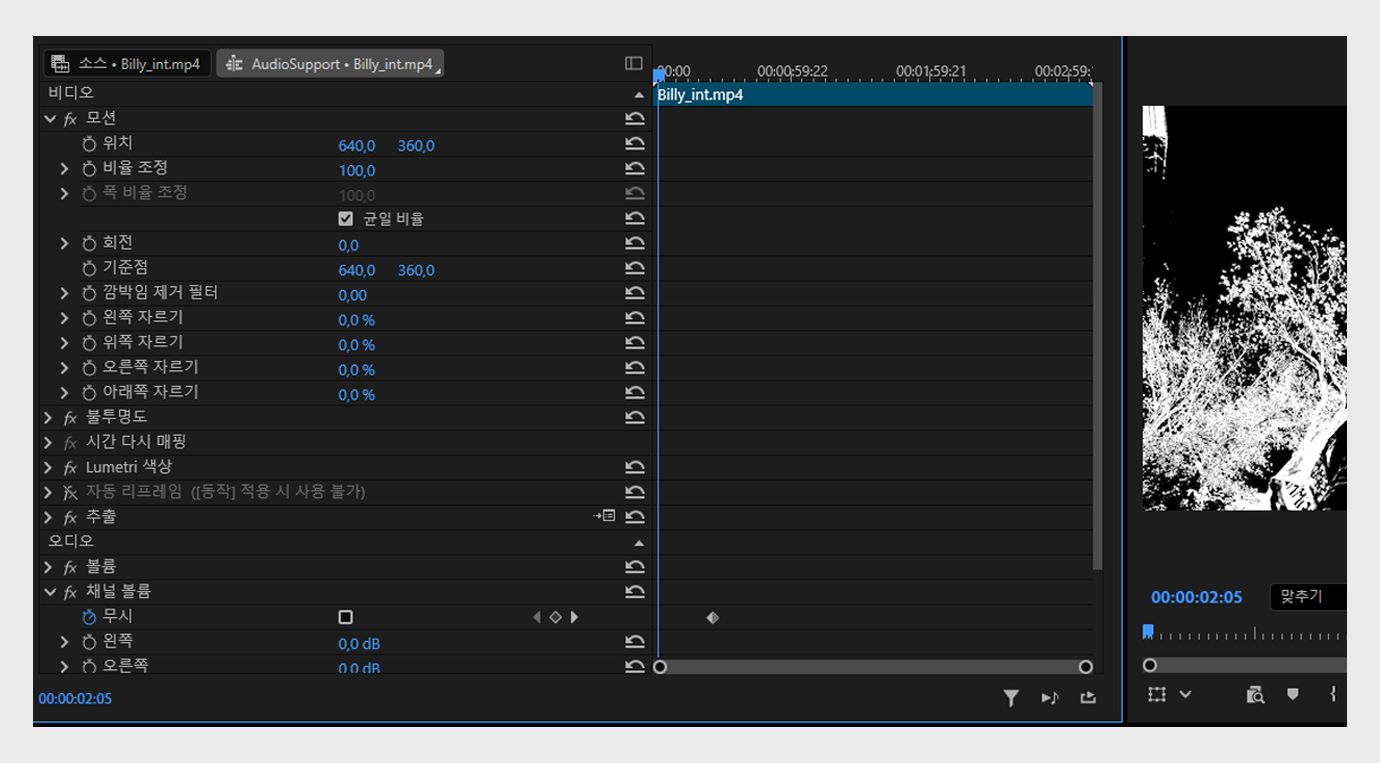Reset the 비율 조정 scale value
This screenshot has width=1380, height=763.
(x=634, y=169)
